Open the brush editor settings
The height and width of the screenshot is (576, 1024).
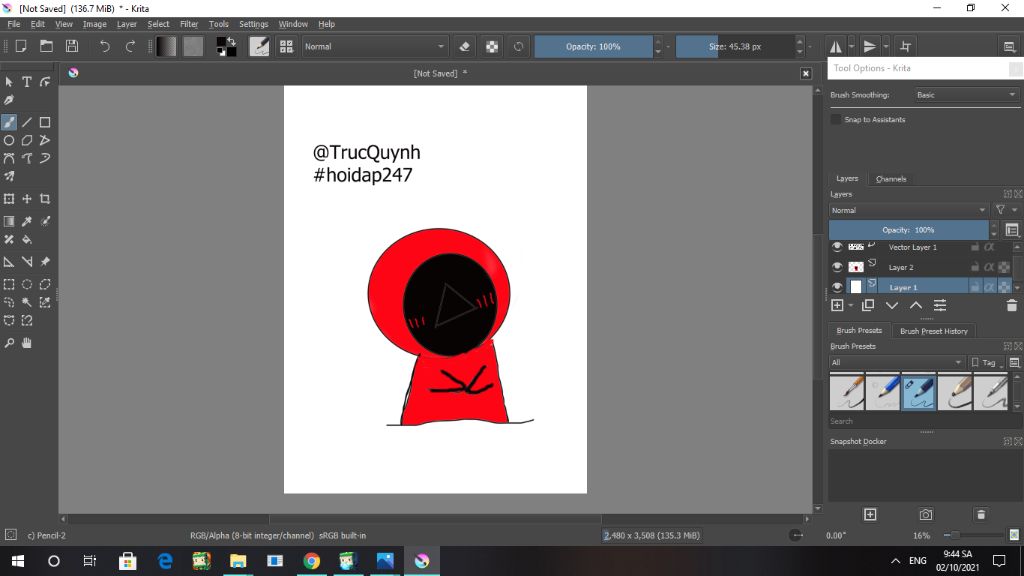pos(259,46)
